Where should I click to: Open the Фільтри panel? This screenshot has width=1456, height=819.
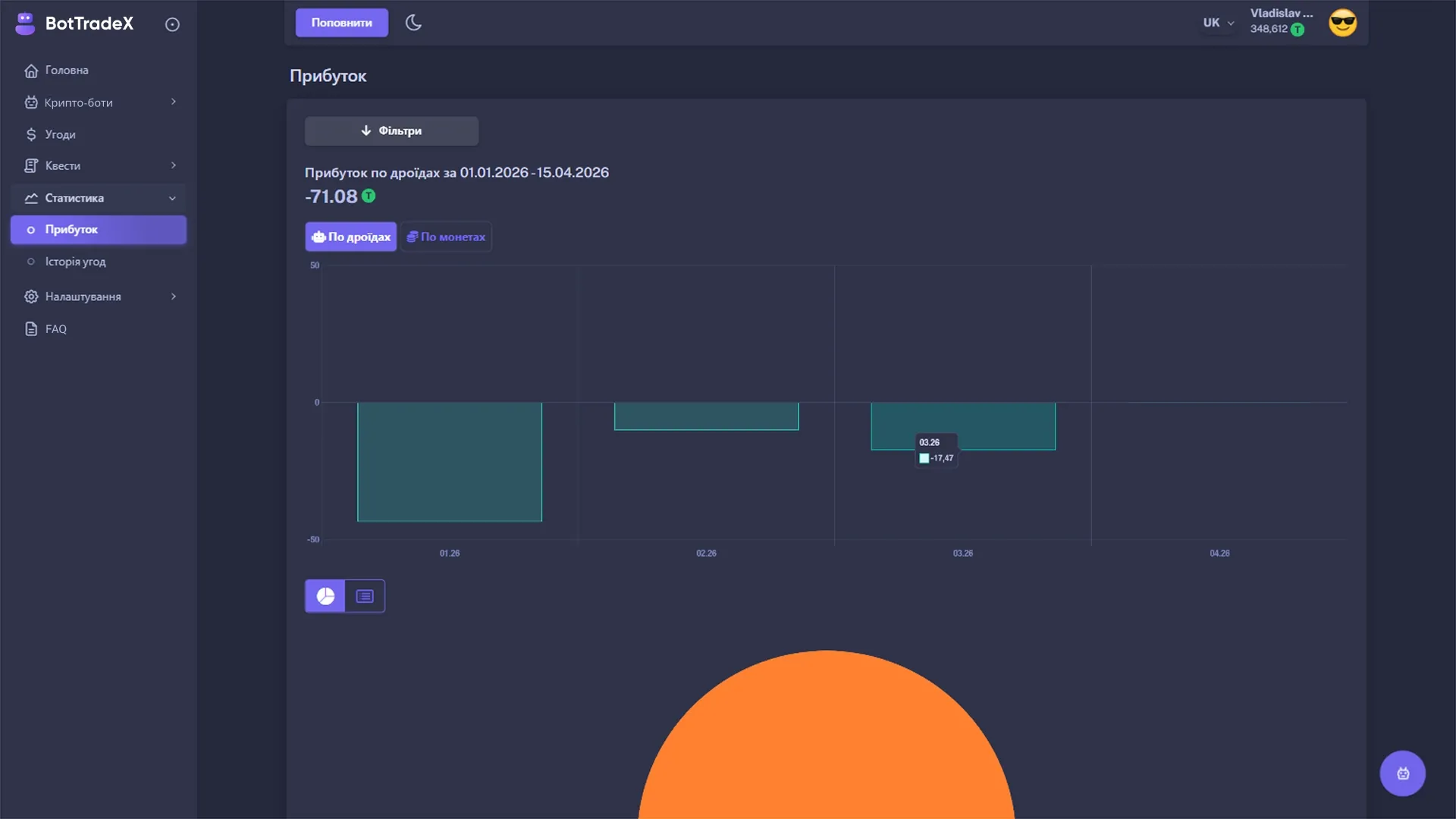tap(391, 130)
